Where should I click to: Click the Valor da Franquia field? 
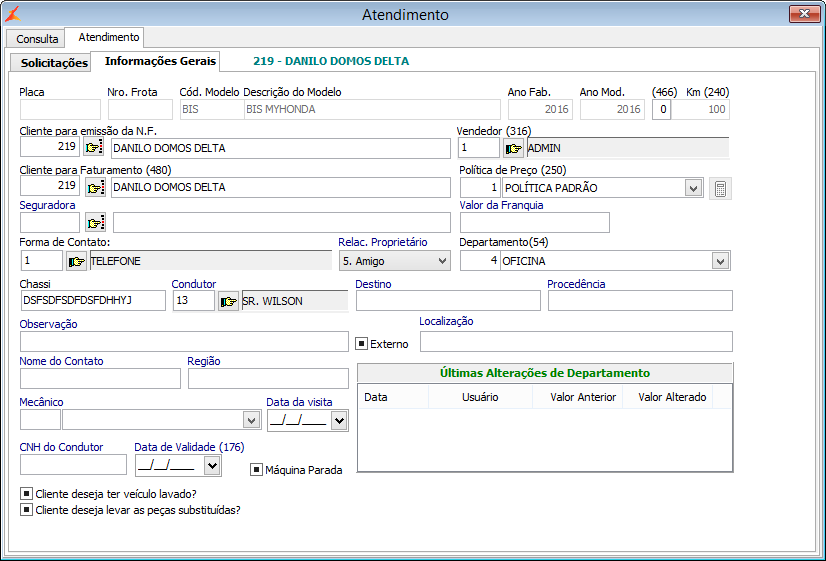[x=535, y=223]
